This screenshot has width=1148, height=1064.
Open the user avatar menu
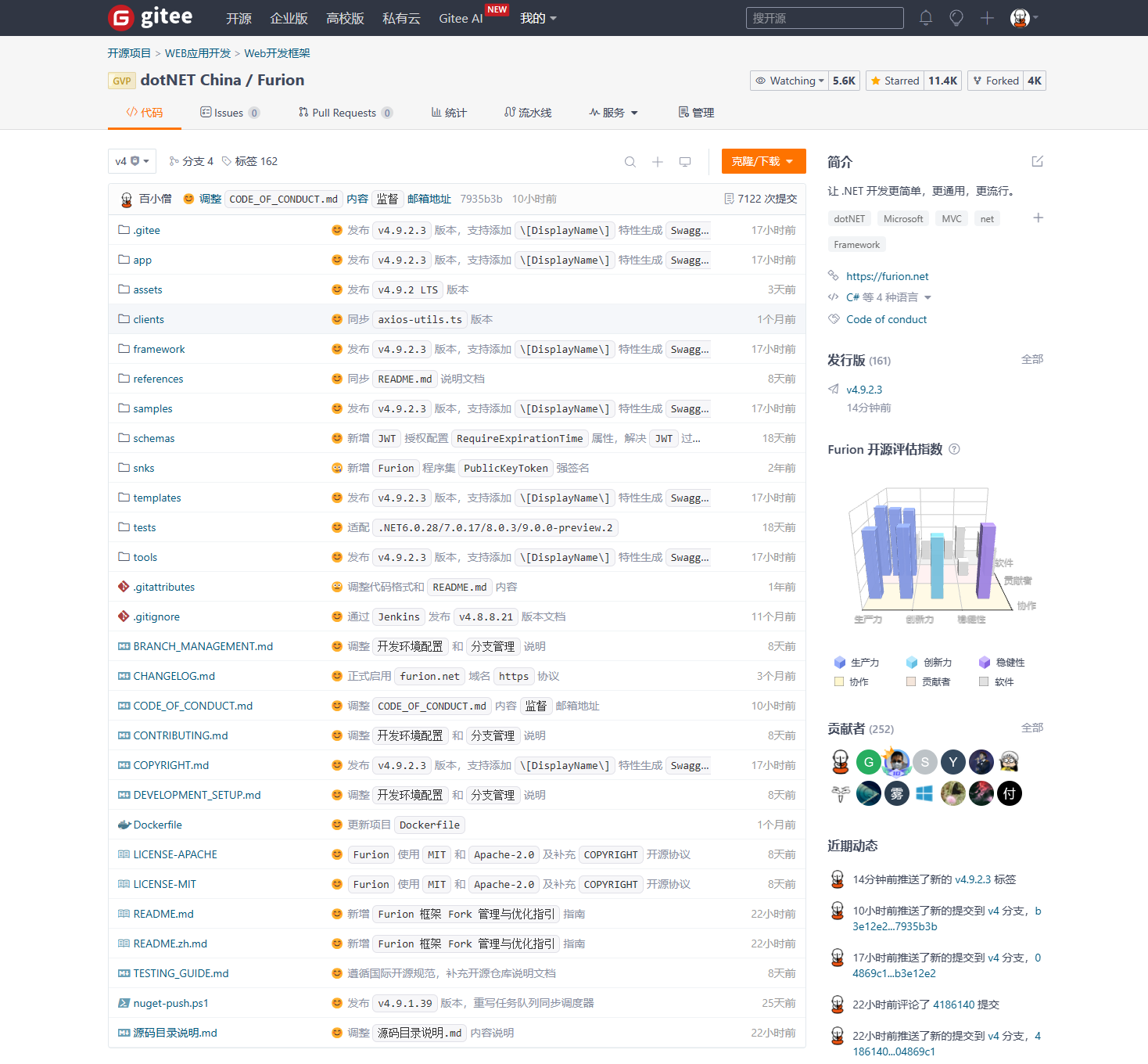click(1024, 17)
